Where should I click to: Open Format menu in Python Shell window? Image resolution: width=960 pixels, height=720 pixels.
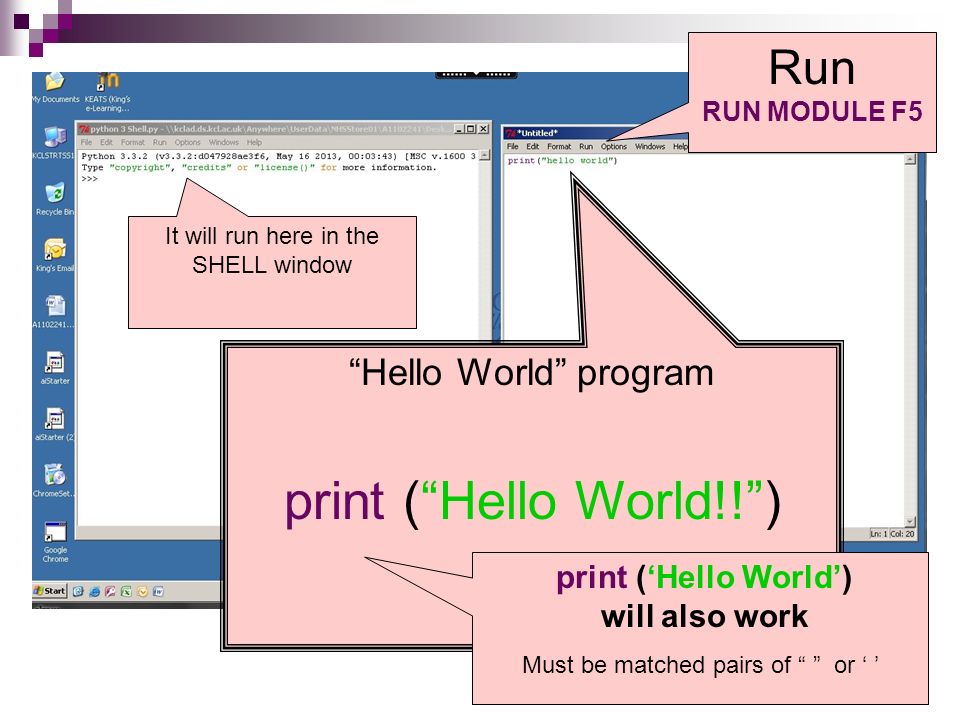pyautogui.click(x=133, y=142)
